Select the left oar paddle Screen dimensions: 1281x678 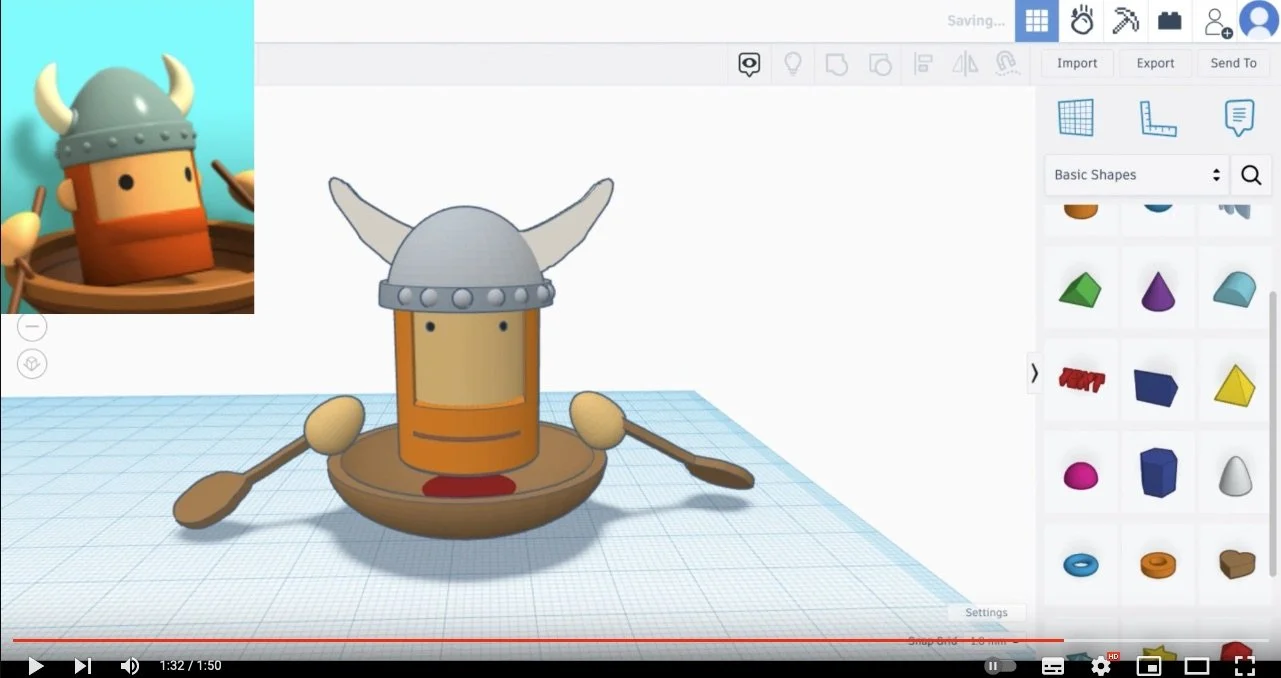pos(238,485)
